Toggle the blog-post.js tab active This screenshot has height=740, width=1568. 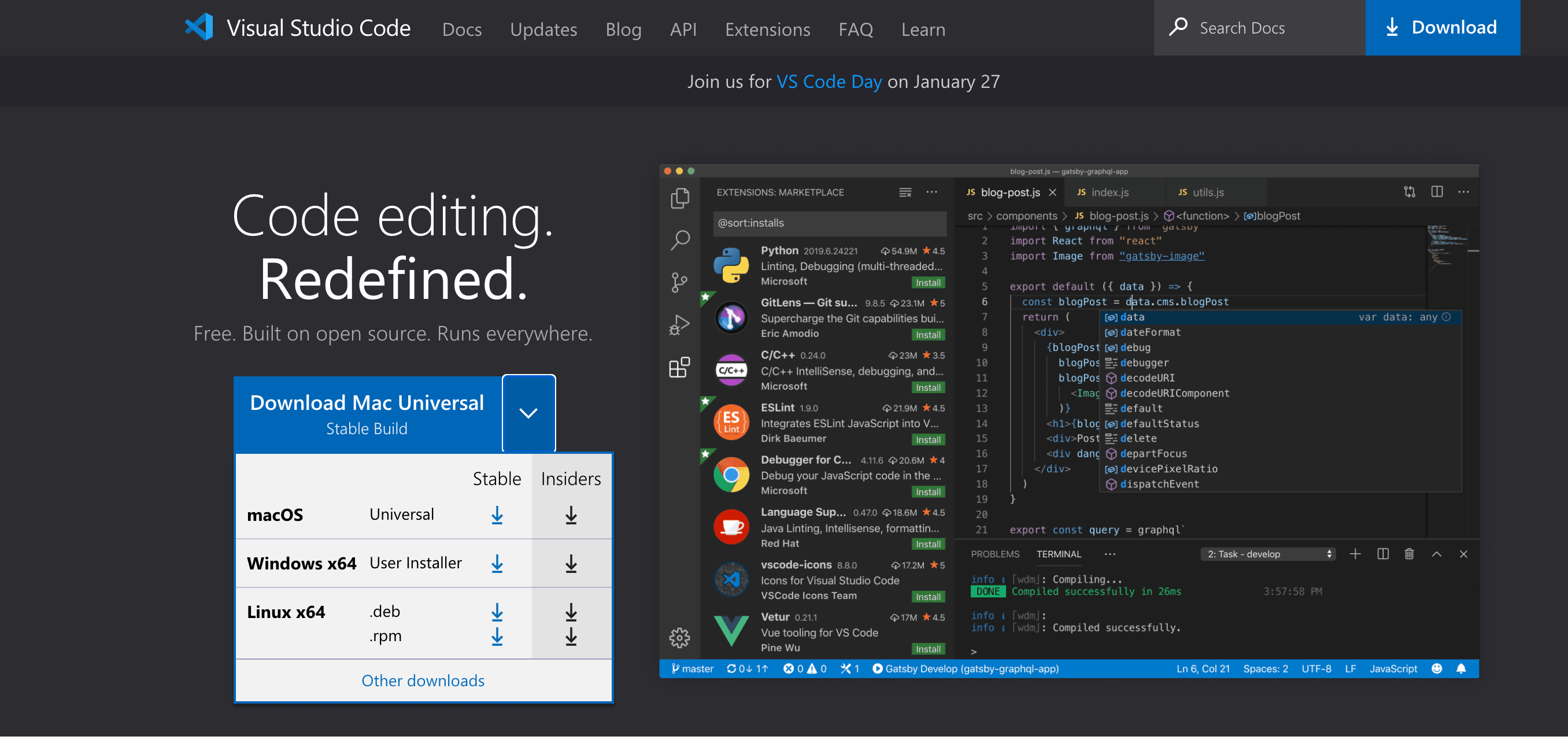click(x=1010, y=192)
